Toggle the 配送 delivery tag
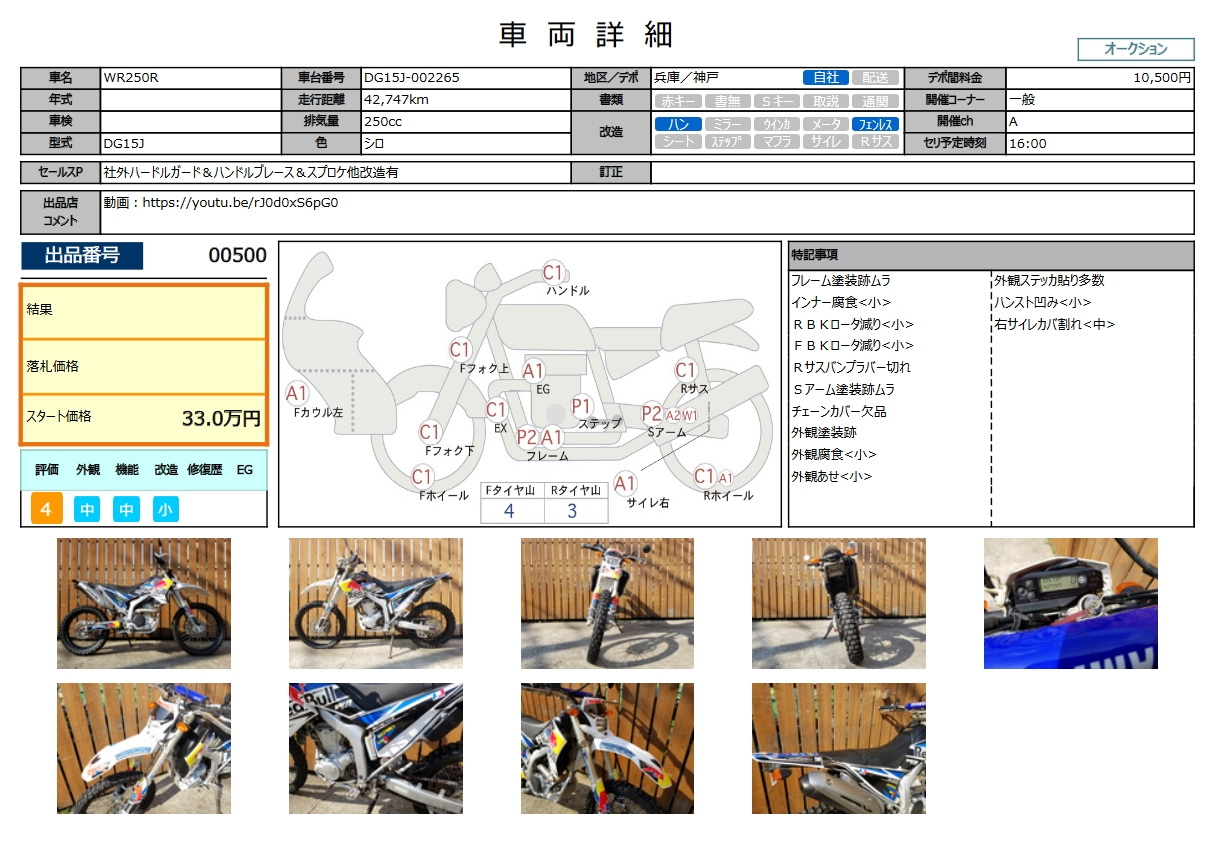The height and width of the screenshot is (855, 1217). point(875,78)
